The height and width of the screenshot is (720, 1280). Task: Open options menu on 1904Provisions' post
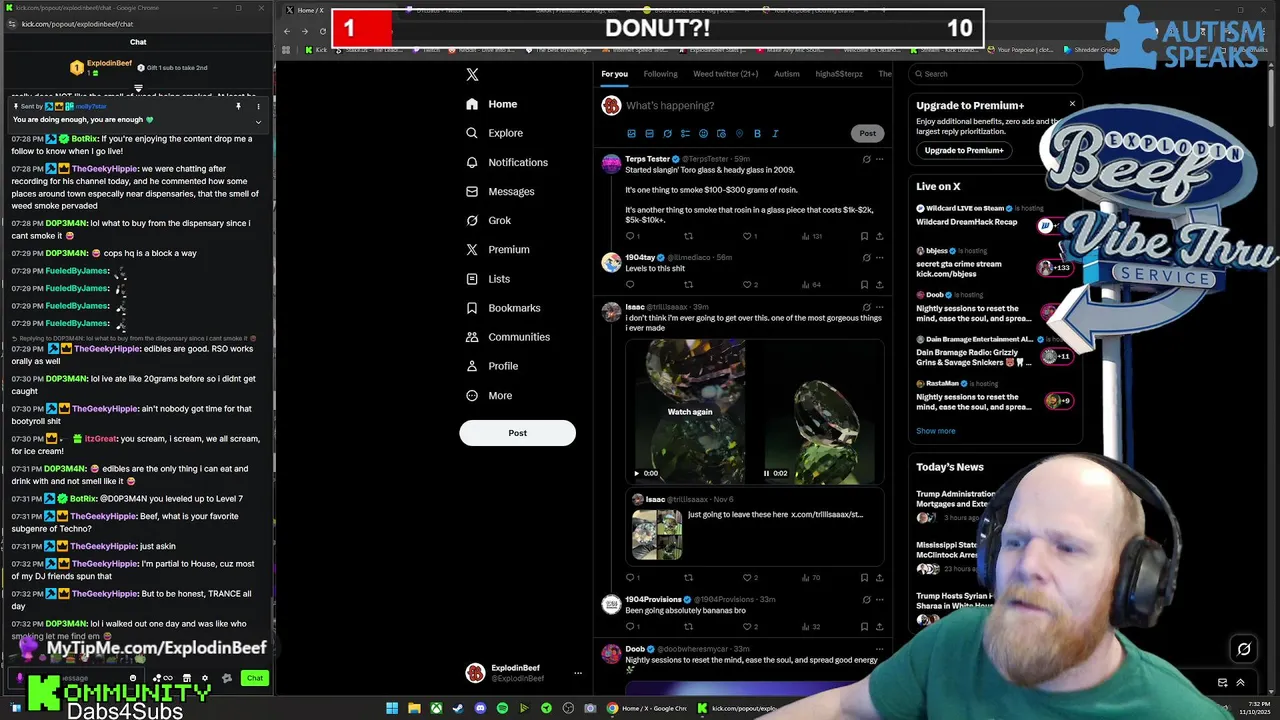click(x=879, y=599)
